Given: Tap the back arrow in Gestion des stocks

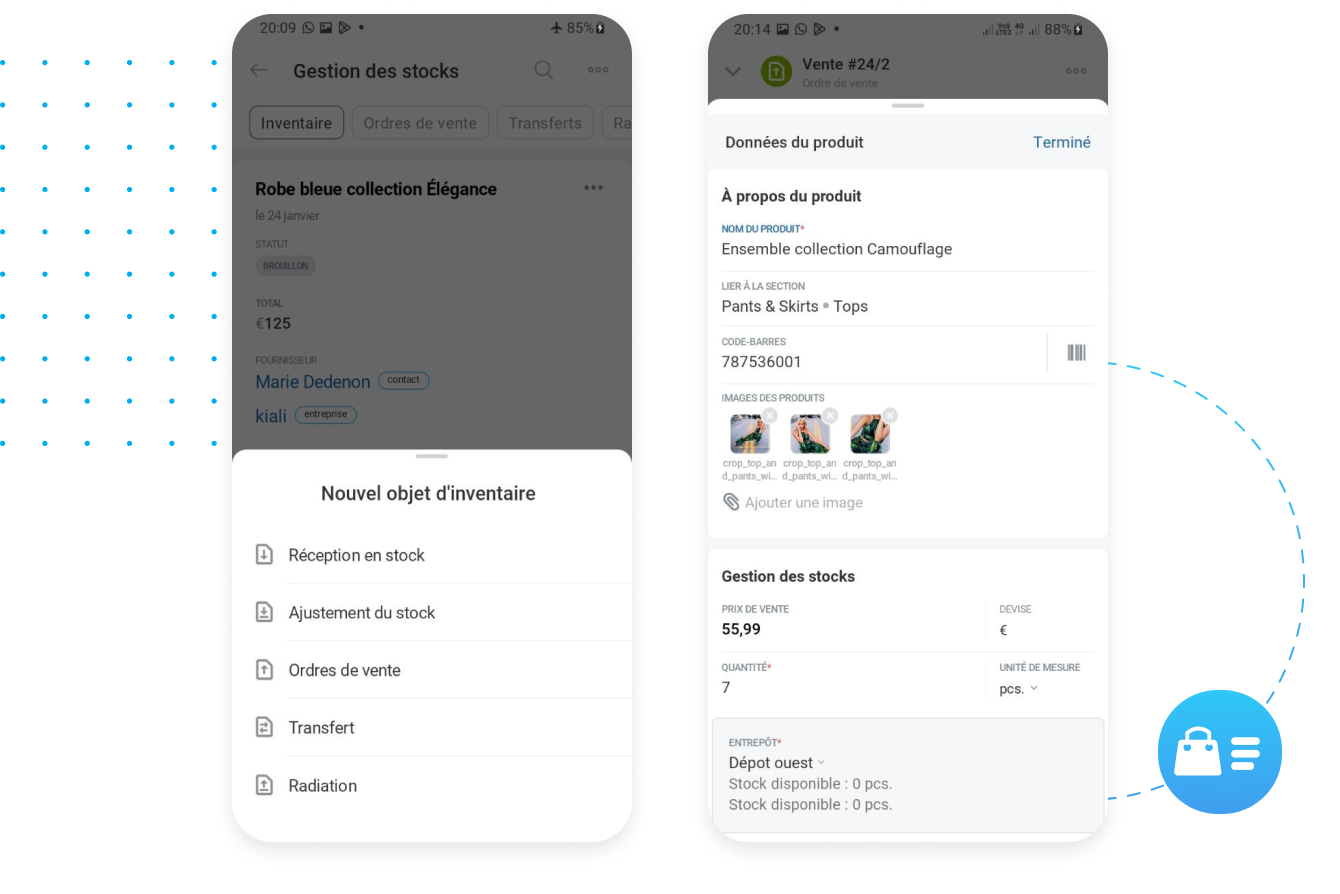Looking at the screenshot, I should (259, 70).
